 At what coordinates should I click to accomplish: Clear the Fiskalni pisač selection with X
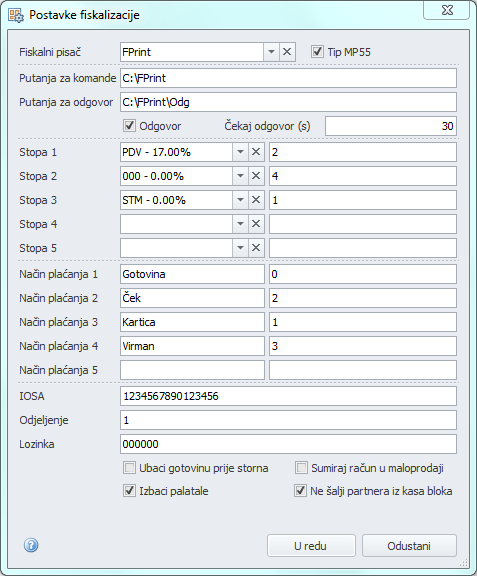[x=287, y=52]
